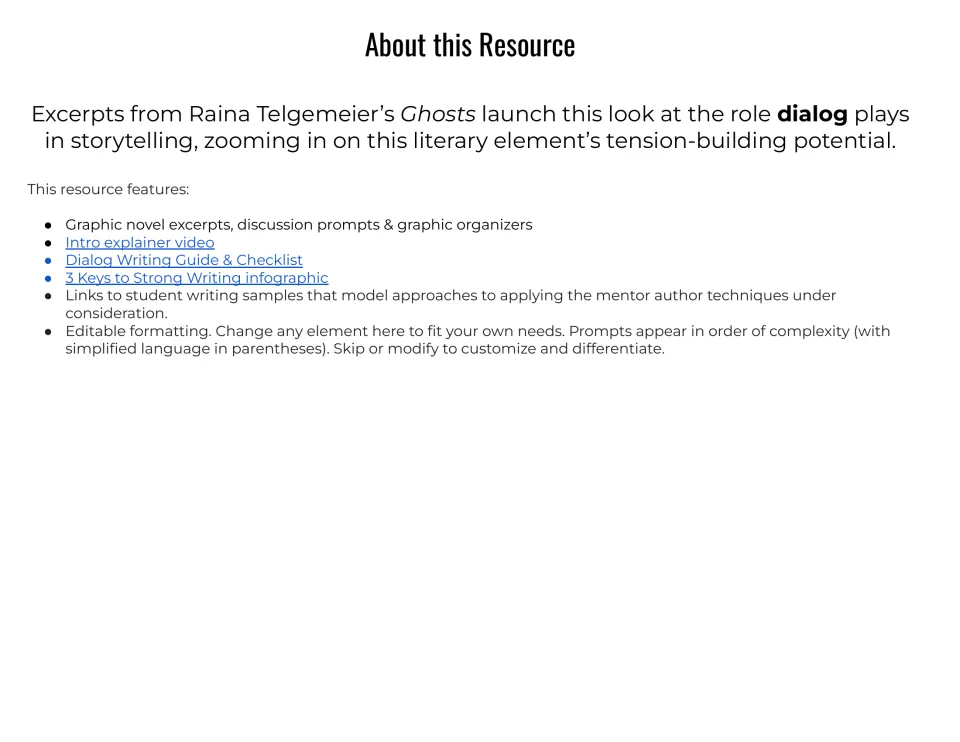The width and height of the screenshot is (960, 742).
Task: Click the Editable formatting bullet text
Action: point(478,340)
